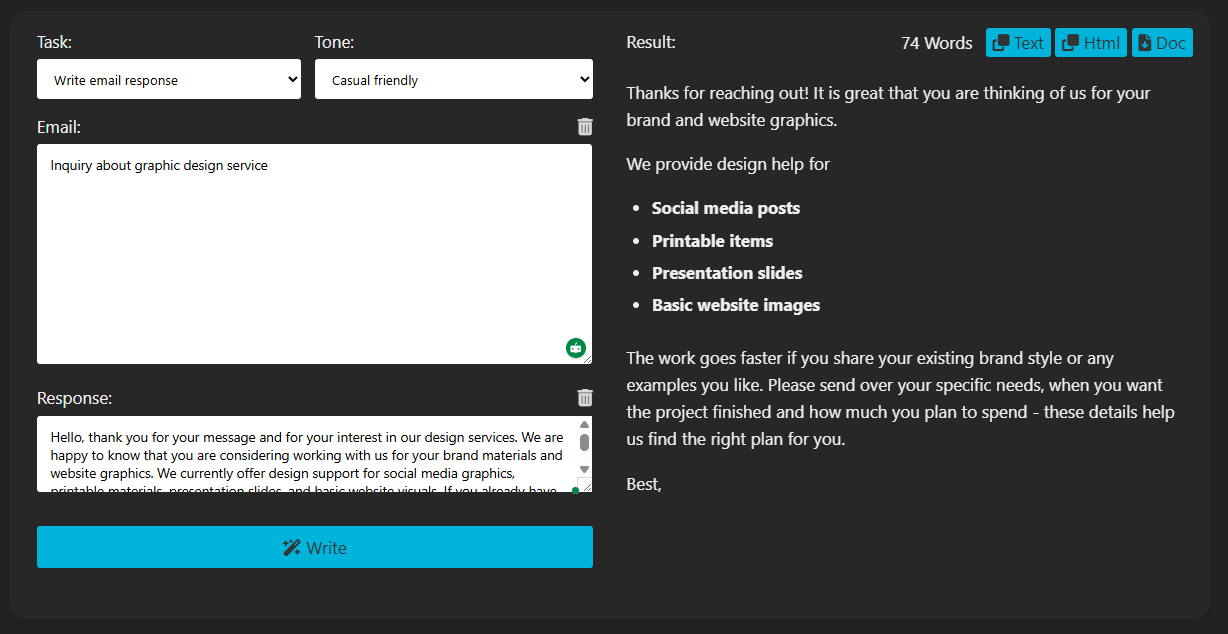Click the magic wand icon on the Write button
1228x634 pixels.
pyautogui.click(x=290, y=547)
